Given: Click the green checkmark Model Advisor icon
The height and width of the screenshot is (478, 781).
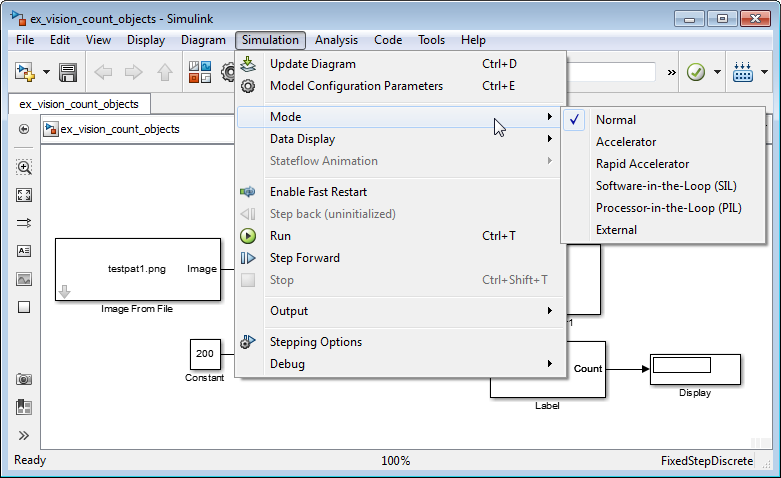Looking at the screenshot, I should [x=697, y=72].
